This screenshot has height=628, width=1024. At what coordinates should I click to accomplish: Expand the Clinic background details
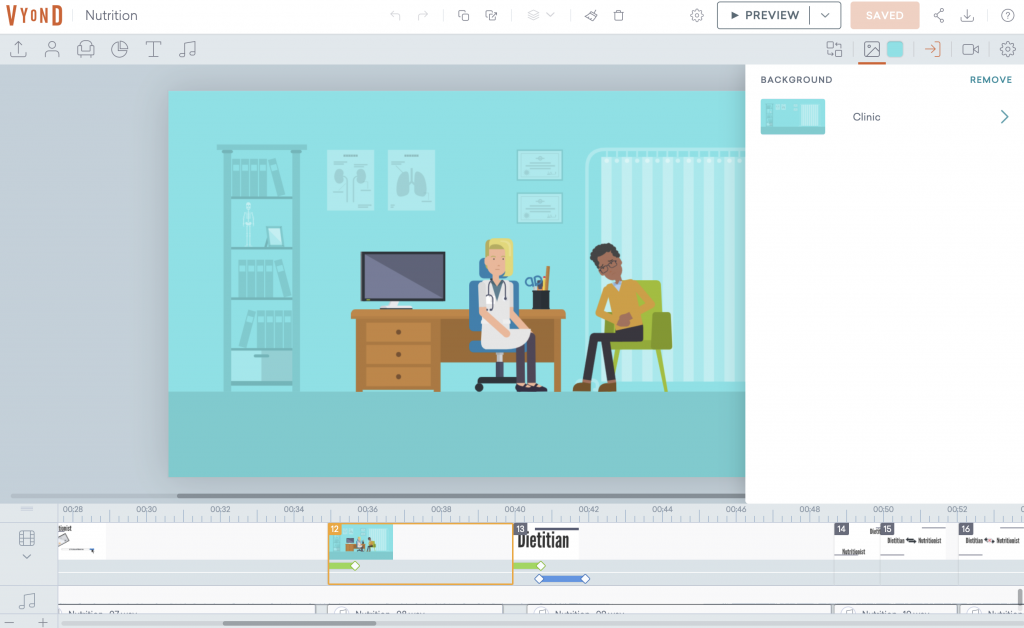(1005, 116)
